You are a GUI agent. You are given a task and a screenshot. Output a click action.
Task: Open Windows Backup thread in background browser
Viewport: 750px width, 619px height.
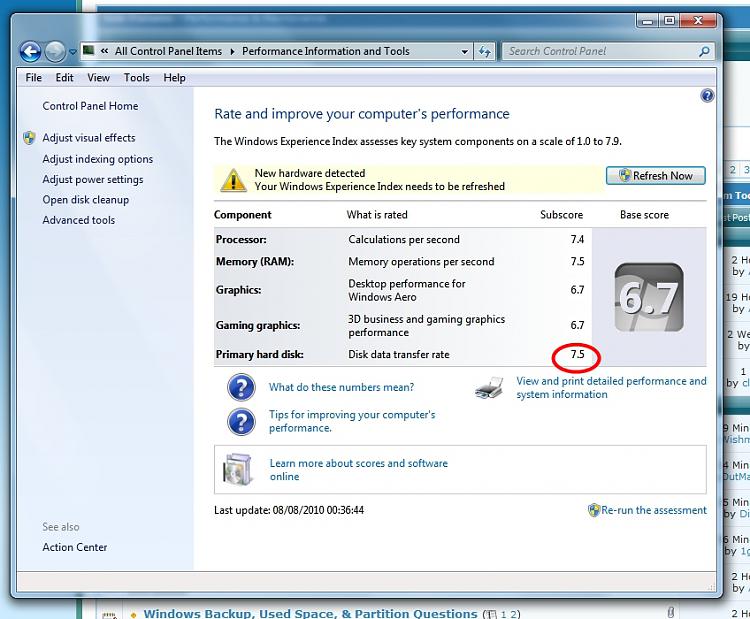[x=310, y=613]
